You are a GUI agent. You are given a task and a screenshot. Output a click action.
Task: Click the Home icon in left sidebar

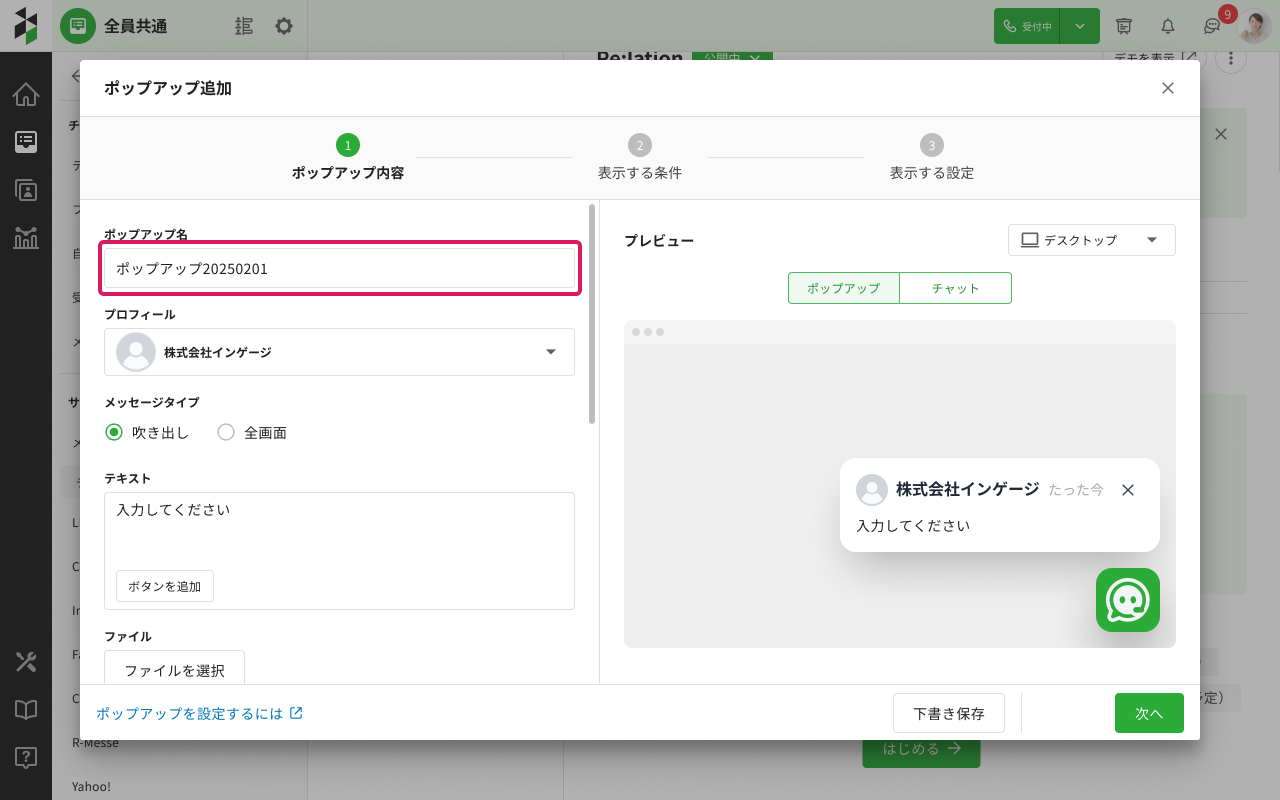[x=26, y=95]
